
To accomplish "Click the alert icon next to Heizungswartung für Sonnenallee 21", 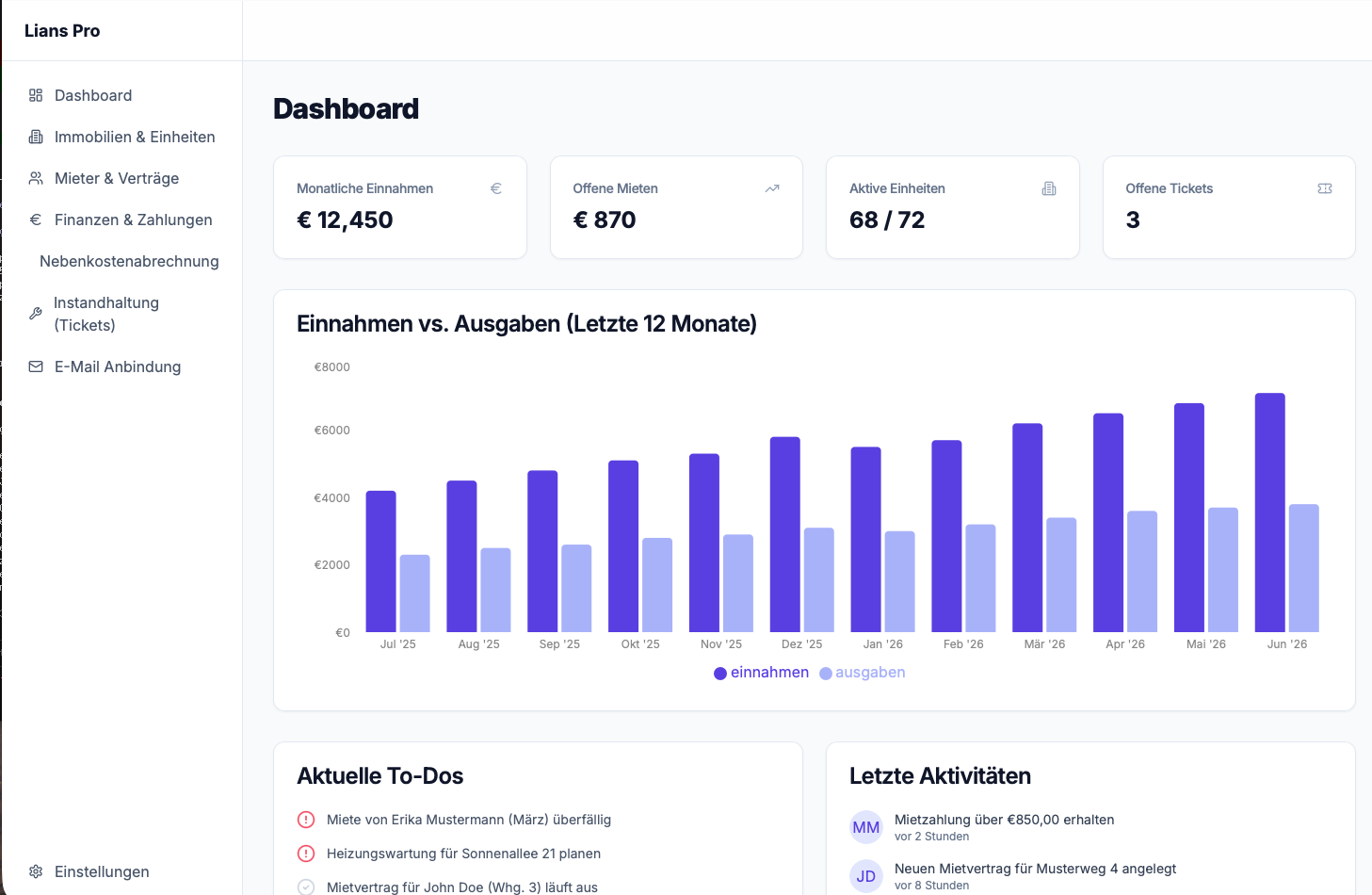I will pos(305,854).
